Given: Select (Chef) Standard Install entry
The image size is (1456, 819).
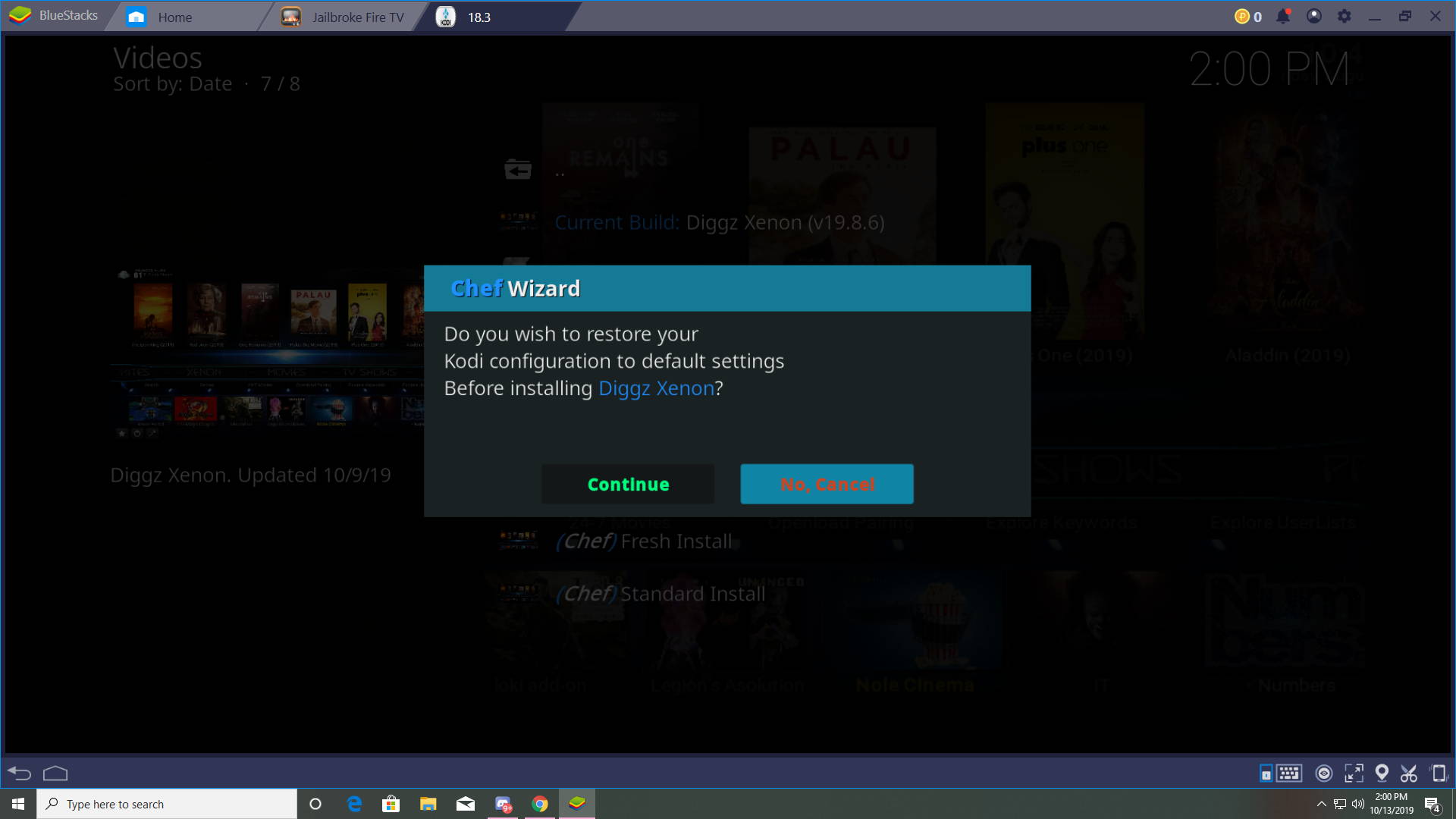Looking at the screenshot, I should [x=660, y=593].
